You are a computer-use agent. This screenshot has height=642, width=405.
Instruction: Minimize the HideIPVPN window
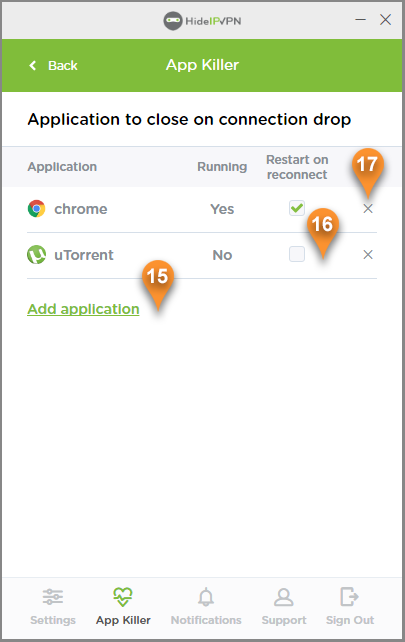point(360,20)
